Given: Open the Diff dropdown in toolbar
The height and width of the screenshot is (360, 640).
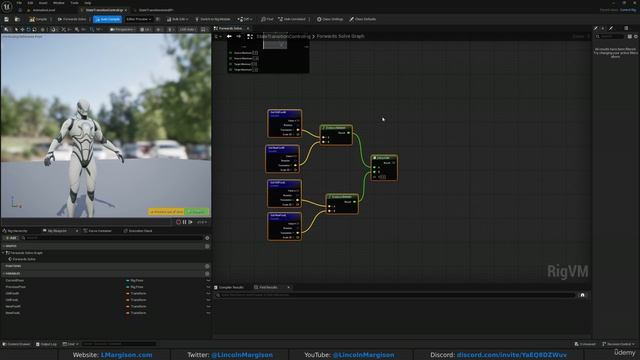Looking at the screenshot, I should click(244, 19).
